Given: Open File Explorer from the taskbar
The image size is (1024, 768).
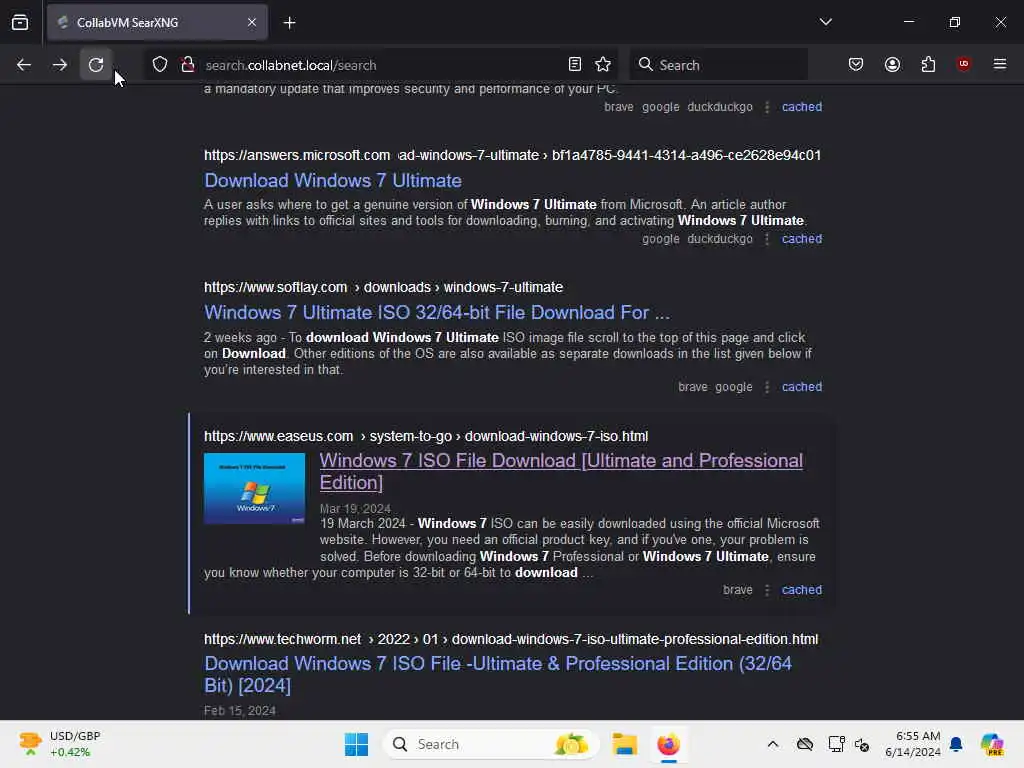Looking at the screenshot, I should click(x=624, y=744).
